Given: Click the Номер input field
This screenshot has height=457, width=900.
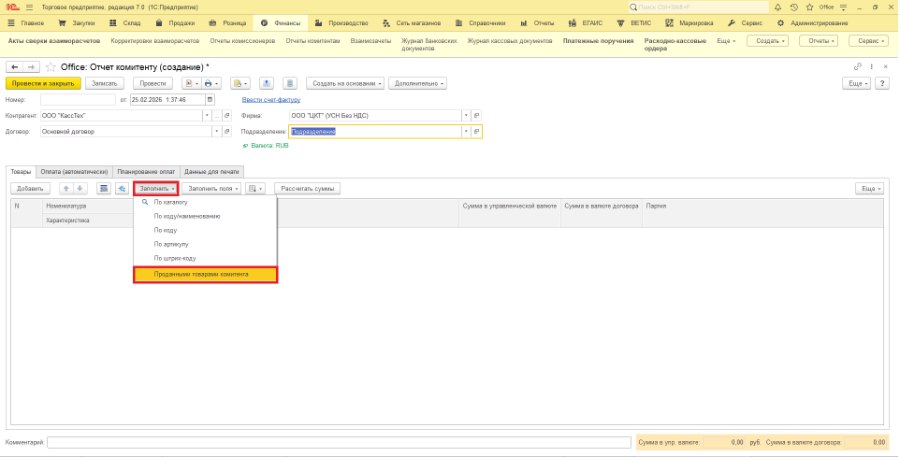Looking at the screenshot, I should click(x=78, y=99).
